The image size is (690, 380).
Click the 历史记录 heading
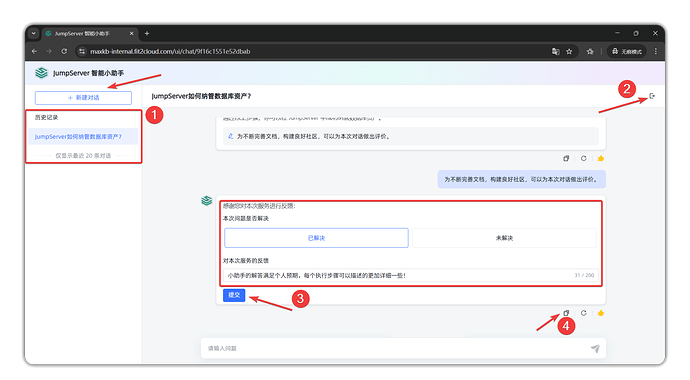click(47, 117)
